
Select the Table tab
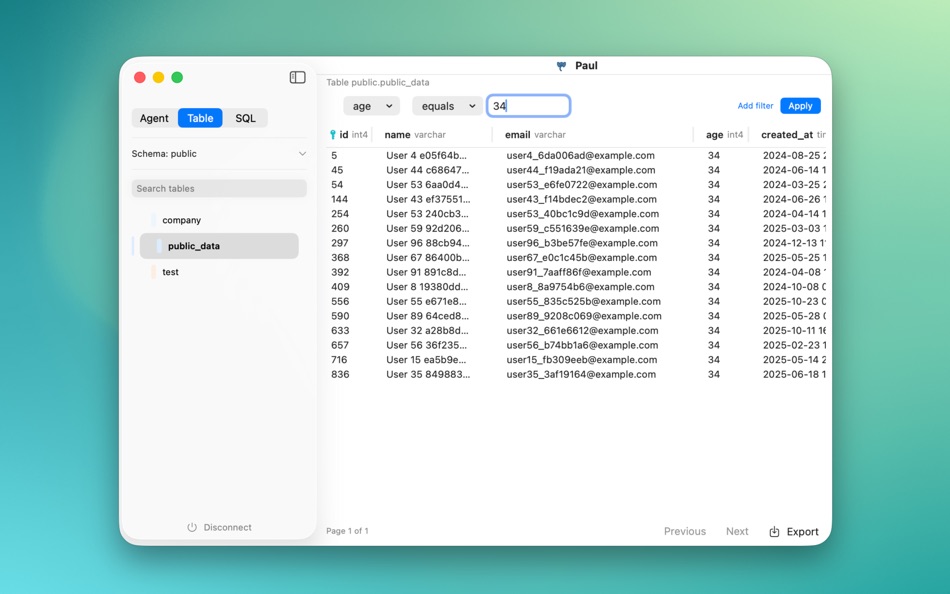coord(200,118)
